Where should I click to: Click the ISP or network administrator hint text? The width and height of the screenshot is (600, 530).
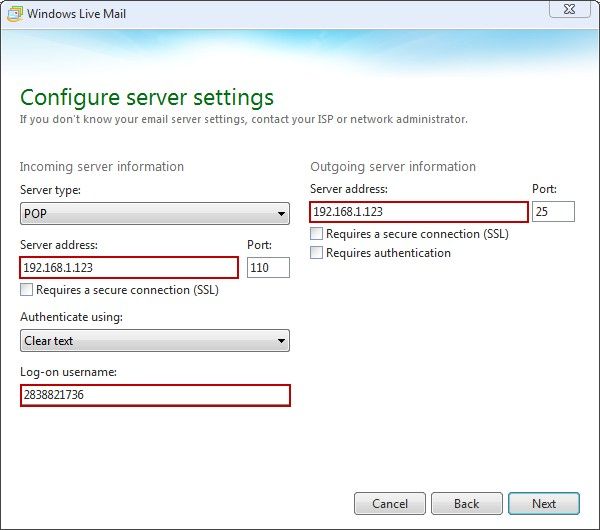pos(244,119)
